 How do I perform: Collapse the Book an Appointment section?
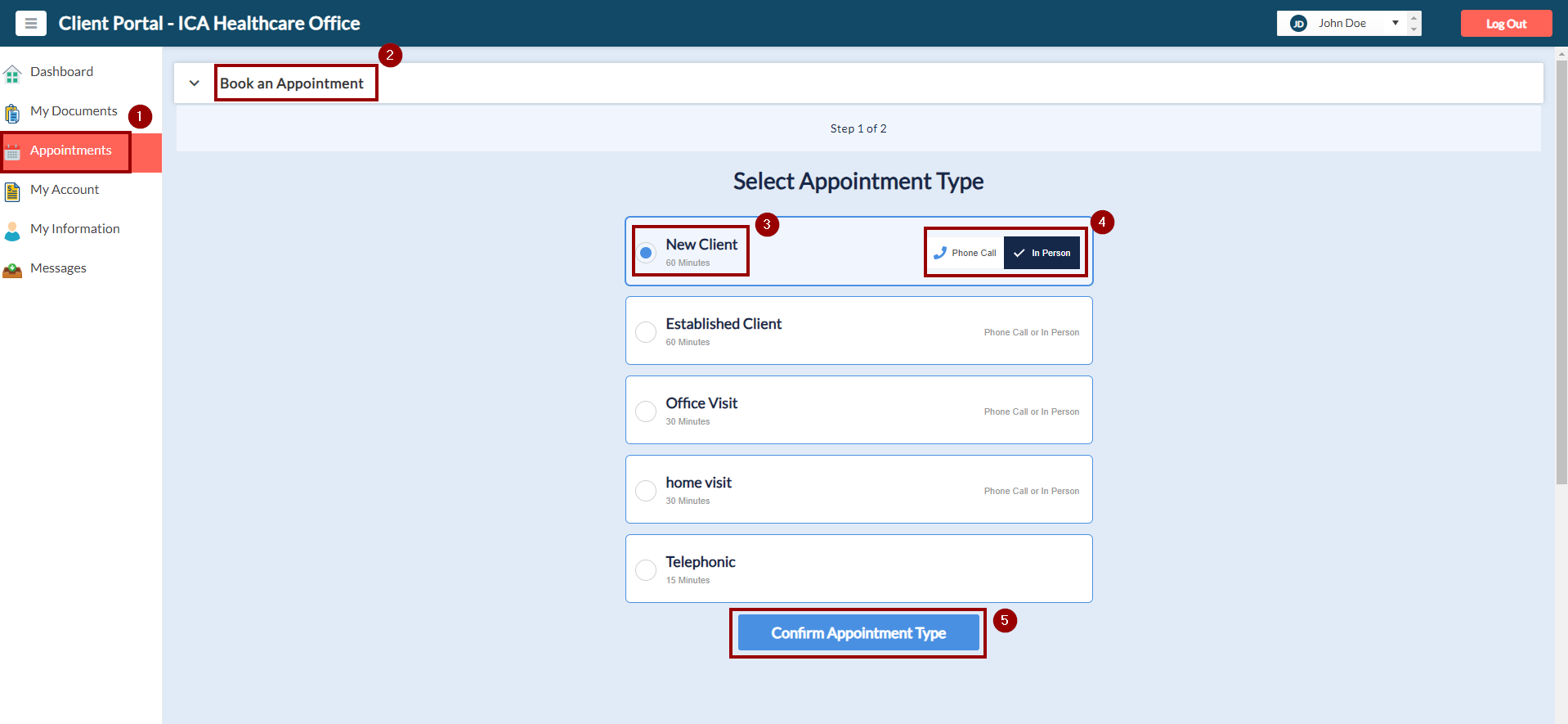click(x=195, y=83)
